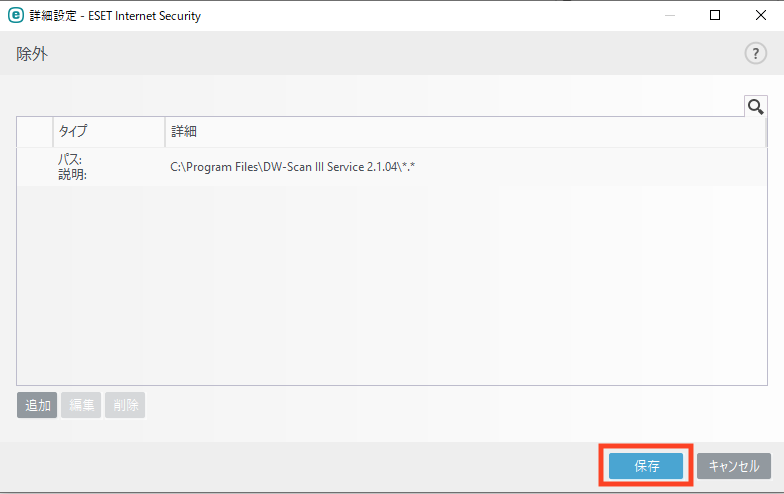
Task: Close the ESET advanced settings window
Action: pyautogui.click(x=760, y=15)
